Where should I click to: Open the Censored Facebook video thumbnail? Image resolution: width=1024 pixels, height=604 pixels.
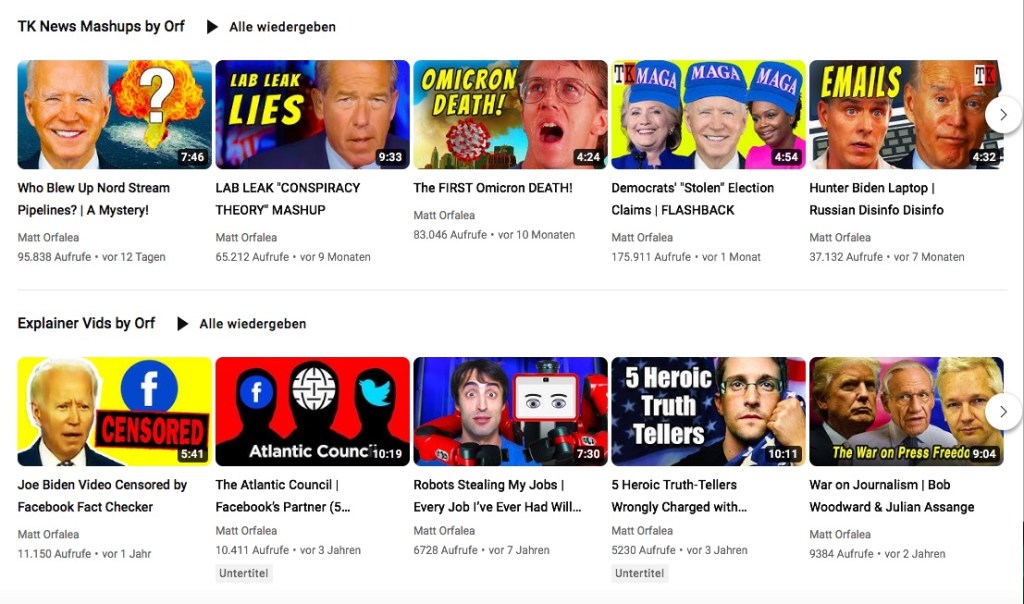(115, 411)
